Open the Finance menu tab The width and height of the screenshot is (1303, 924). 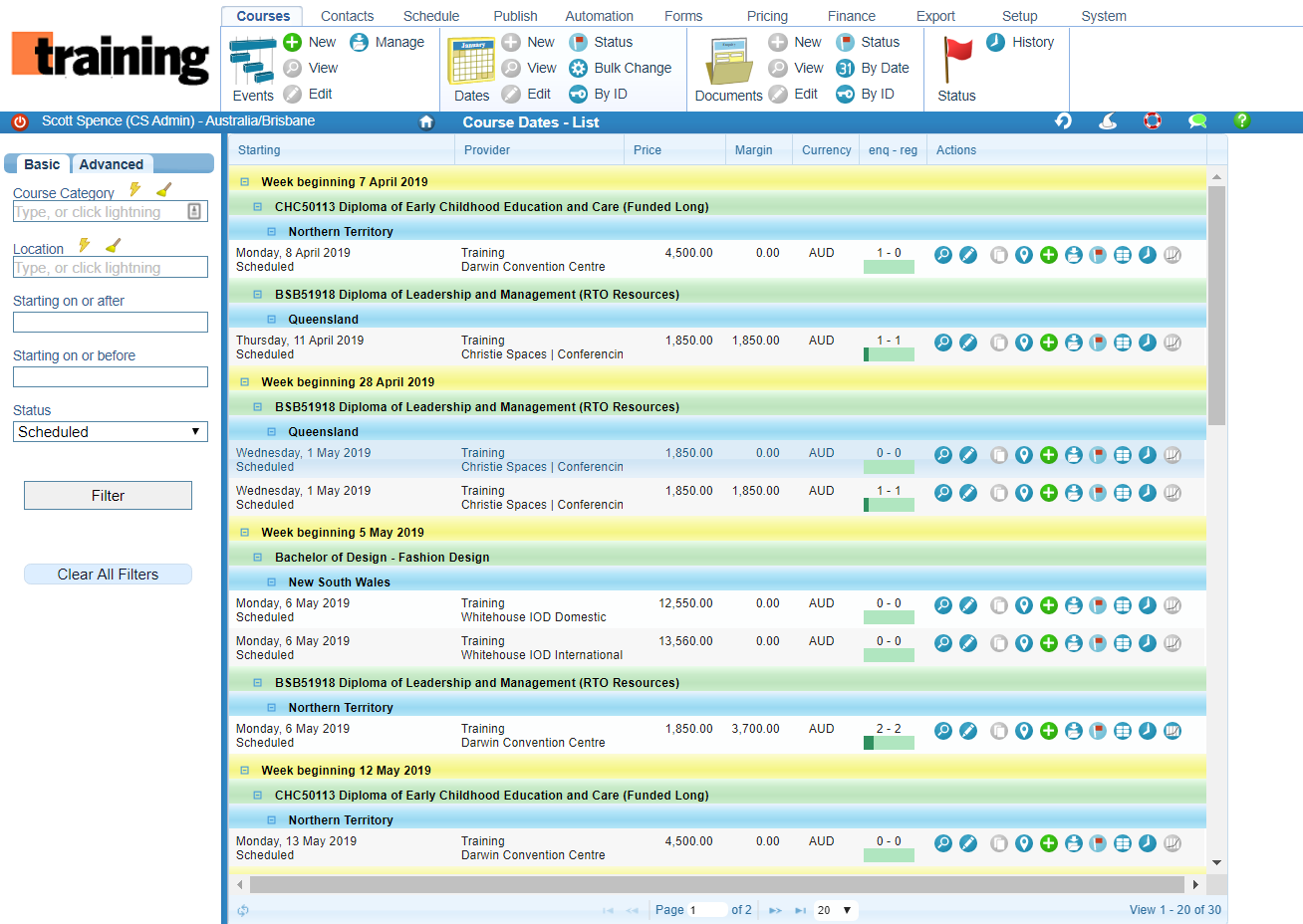851,16
